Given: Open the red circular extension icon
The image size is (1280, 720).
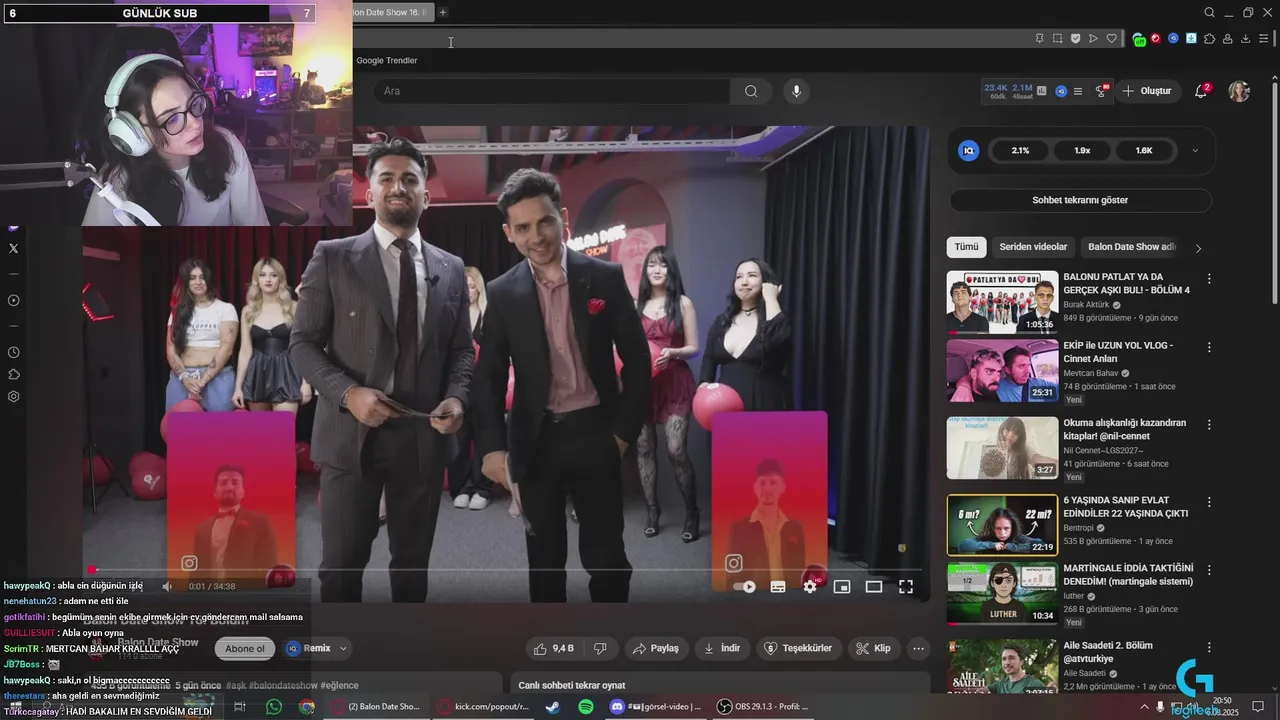Looking at the screenshot, I should [x=1156, y=39].
